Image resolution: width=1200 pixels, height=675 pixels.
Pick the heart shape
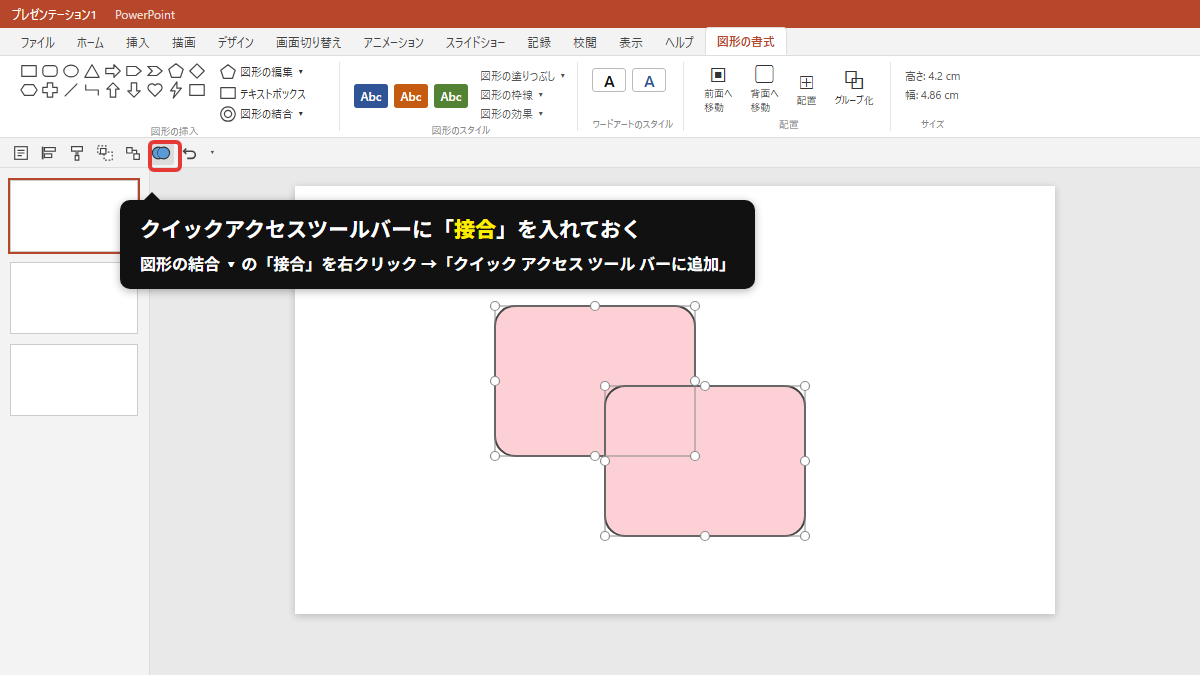point(155,90)
